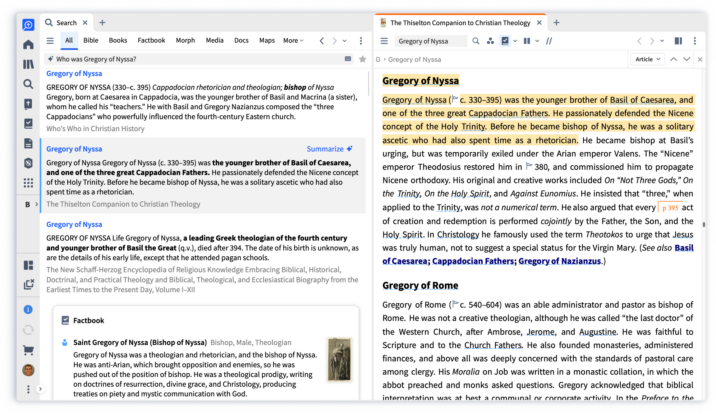Open the Search panel hamburger menu
Viewport: 716px width, 414px height.
(x=48, y=41)
